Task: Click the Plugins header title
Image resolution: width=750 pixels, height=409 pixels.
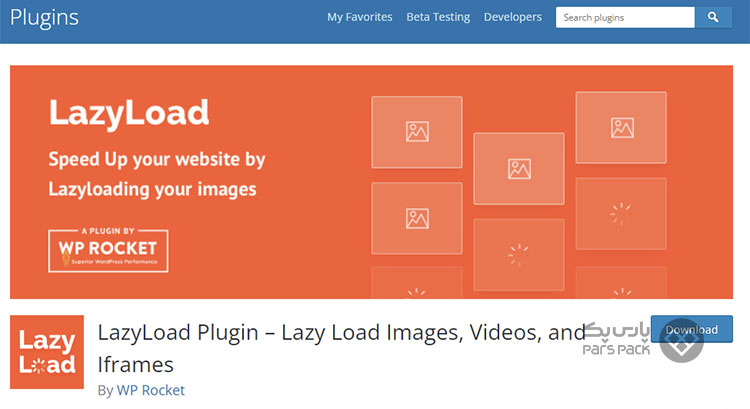Action: [x=44, y=18]
